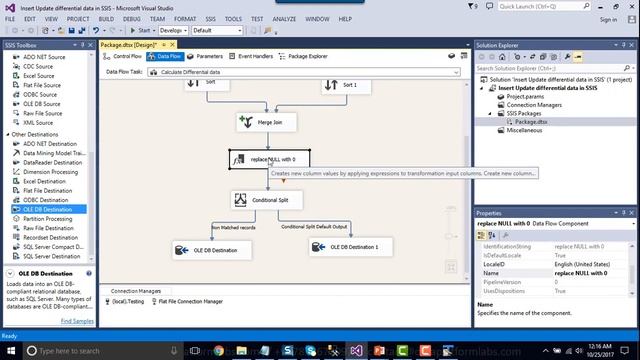Click the Flat File Connection Manager
This screenshot has width=640, height=360.
click(187, 302)
